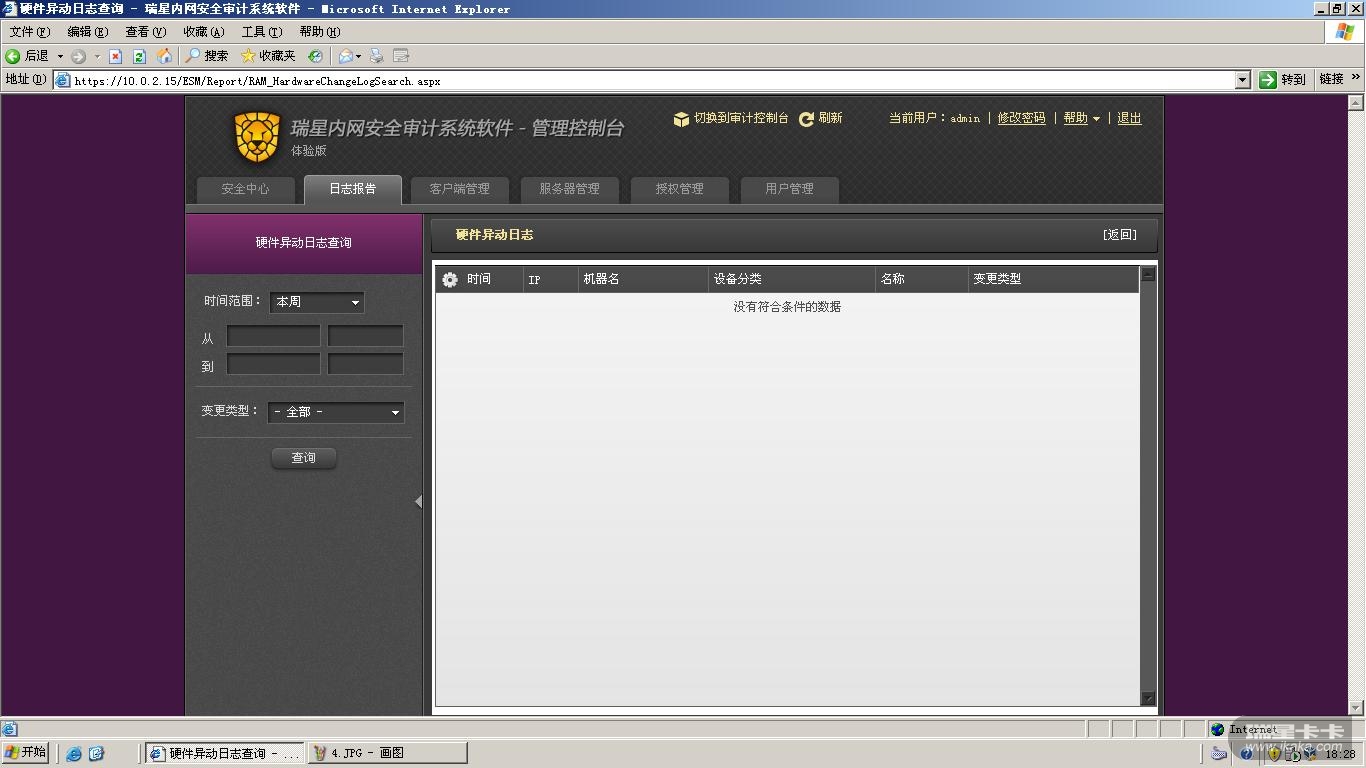Click the first 从 start date field
The image size is (1366, 768).
click(x=273, y=337)
